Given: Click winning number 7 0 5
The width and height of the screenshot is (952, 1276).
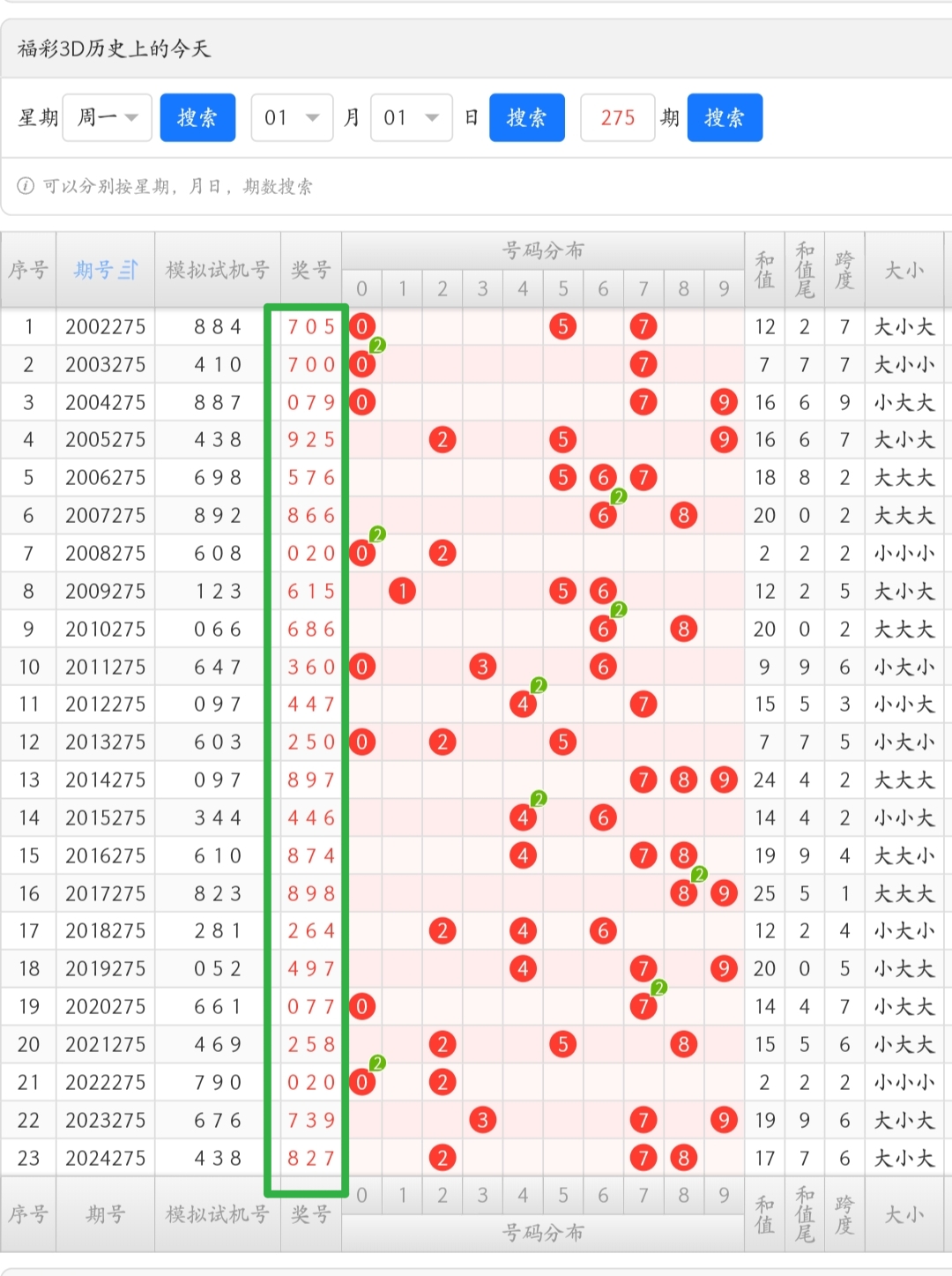Looking at the screenshot, I should coord(311,327).
